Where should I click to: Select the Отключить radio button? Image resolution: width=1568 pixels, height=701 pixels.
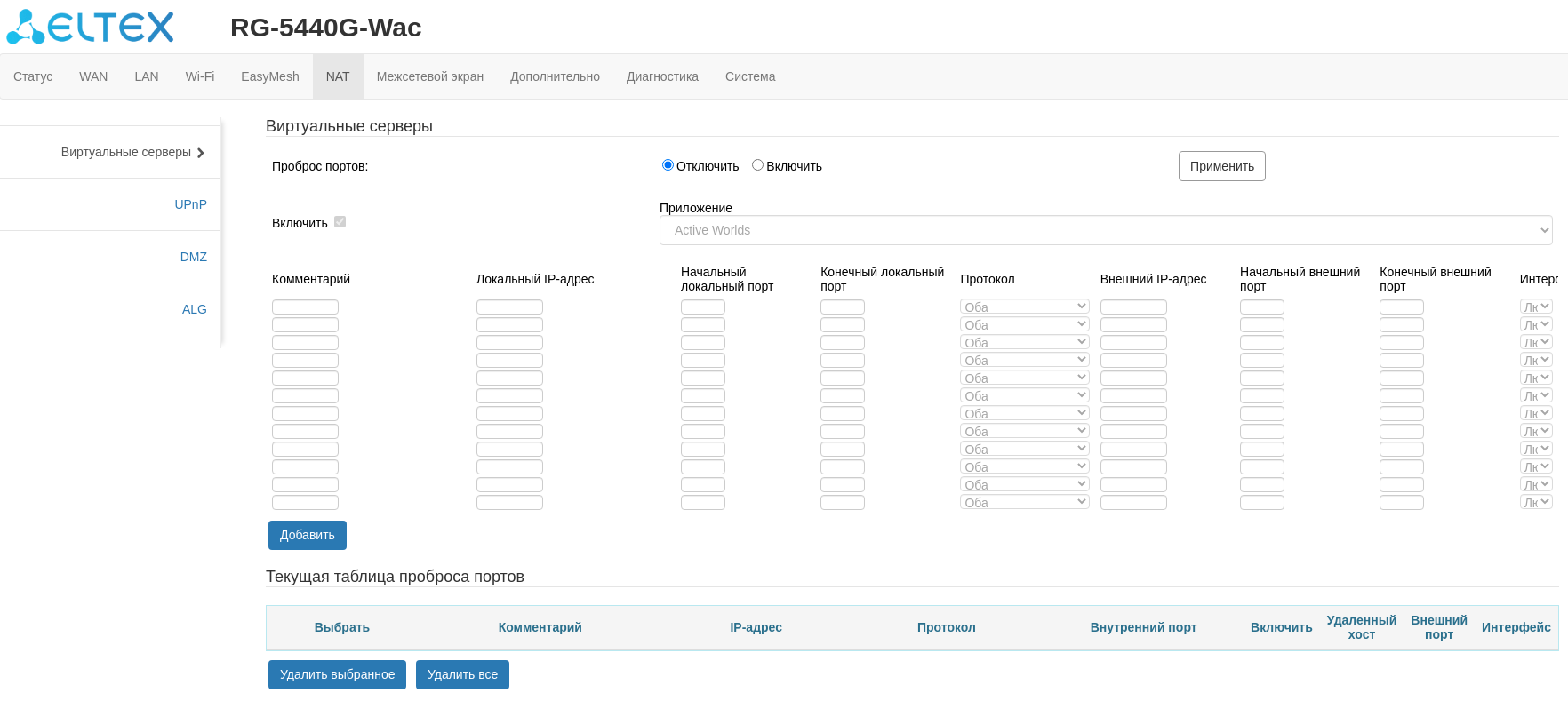point(668,165)
